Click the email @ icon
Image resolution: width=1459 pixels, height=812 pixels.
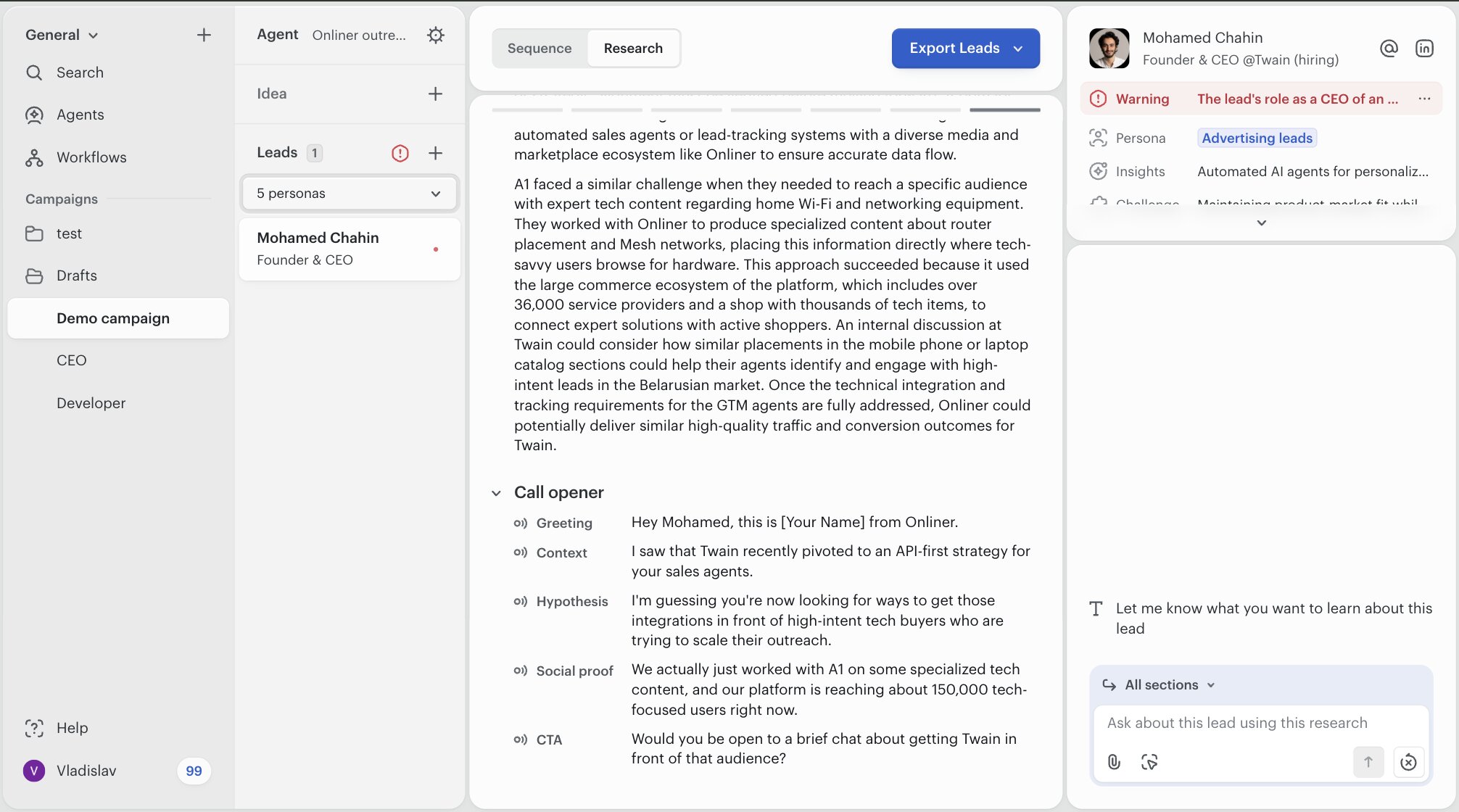[1389, 49]
